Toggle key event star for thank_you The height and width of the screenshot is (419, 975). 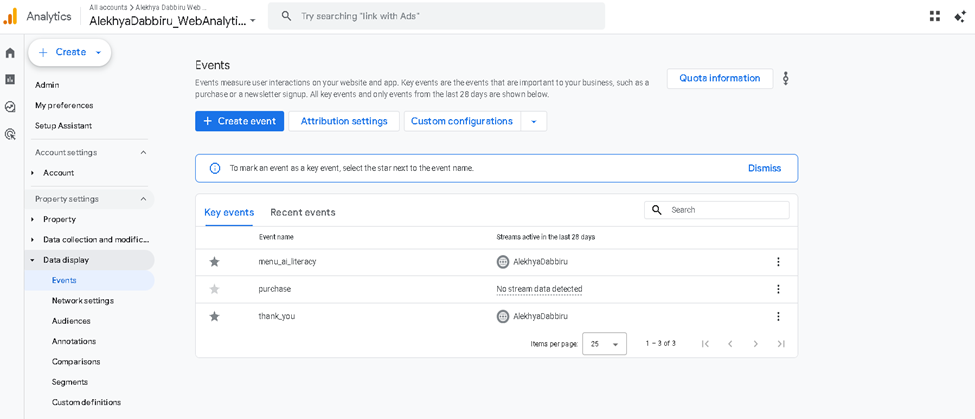point(214,316)
